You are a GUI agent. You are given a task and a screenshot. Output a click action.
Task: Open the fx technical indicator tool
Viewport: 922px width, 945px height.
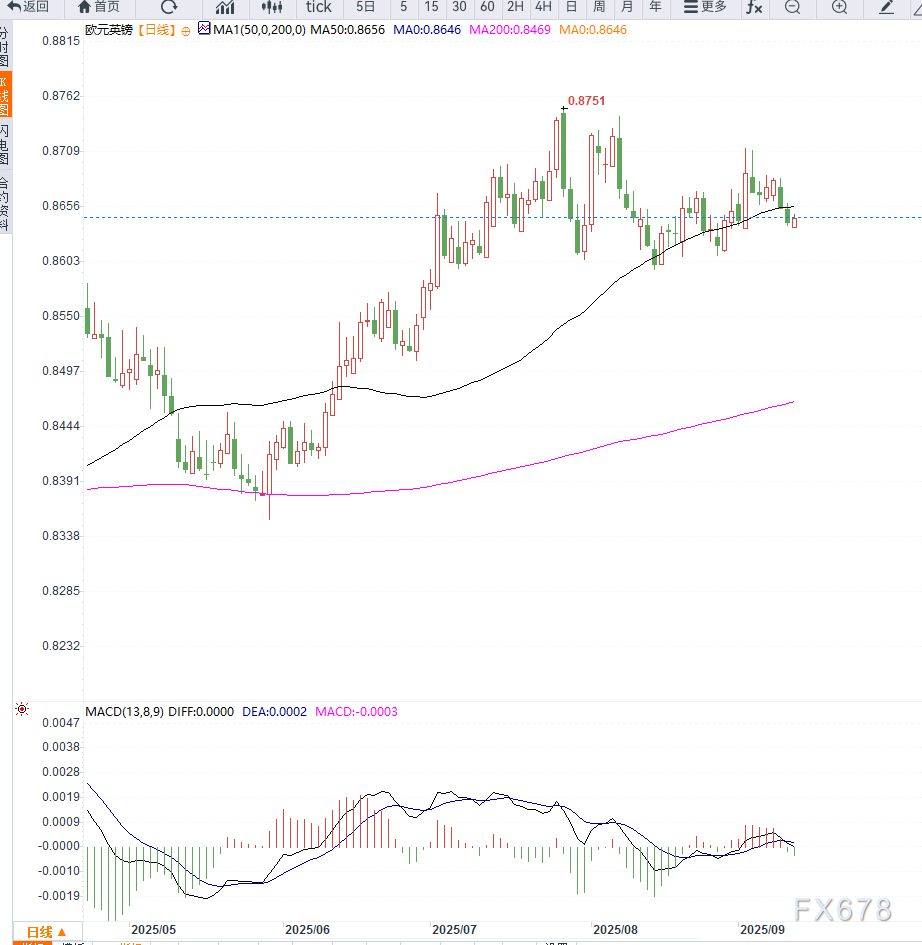(755, 8)
